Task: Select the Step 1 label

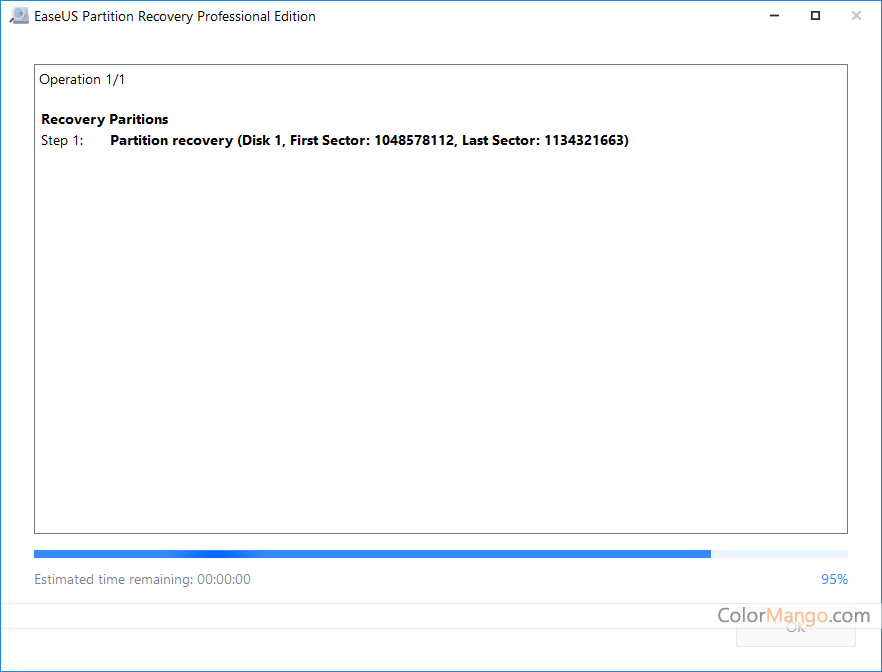Action: tap(61, 141)
